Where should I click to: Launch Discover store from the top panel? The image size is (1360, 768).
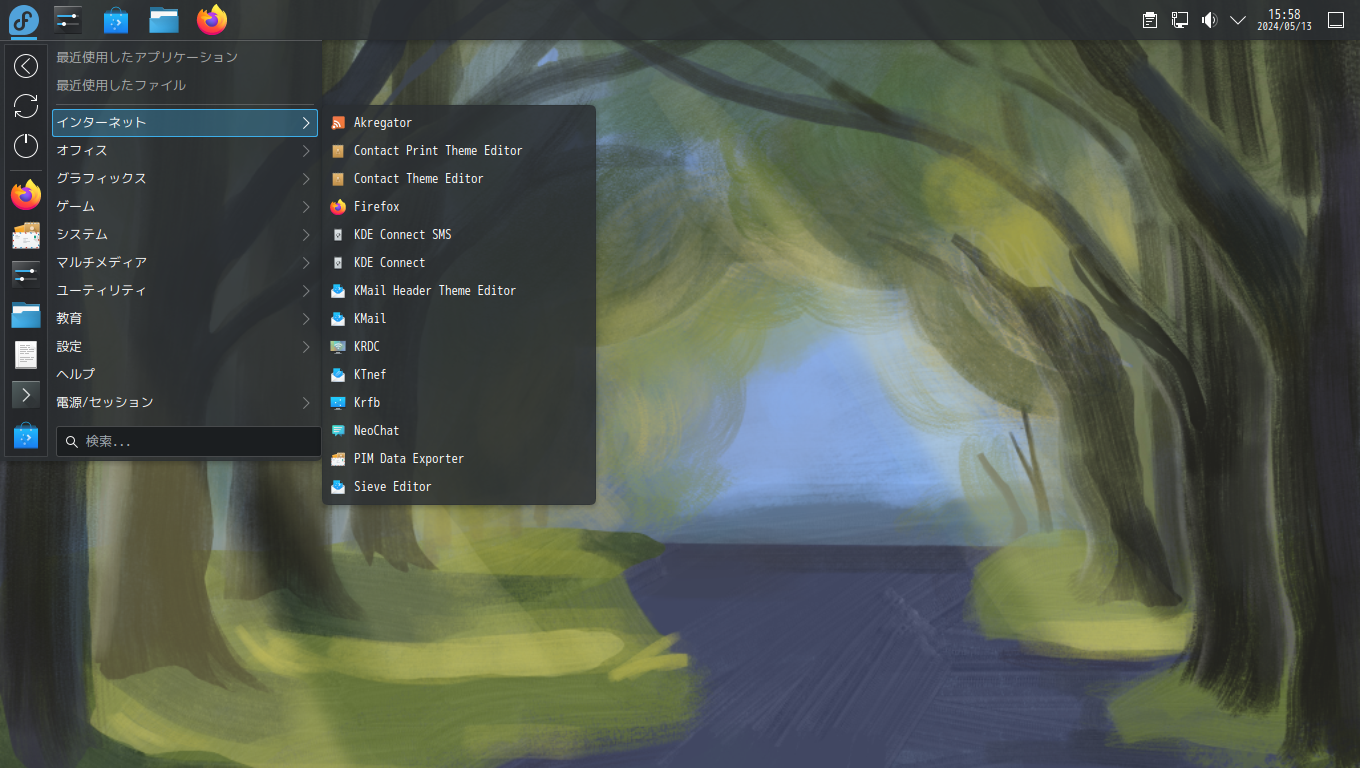[x=116, y=19]
